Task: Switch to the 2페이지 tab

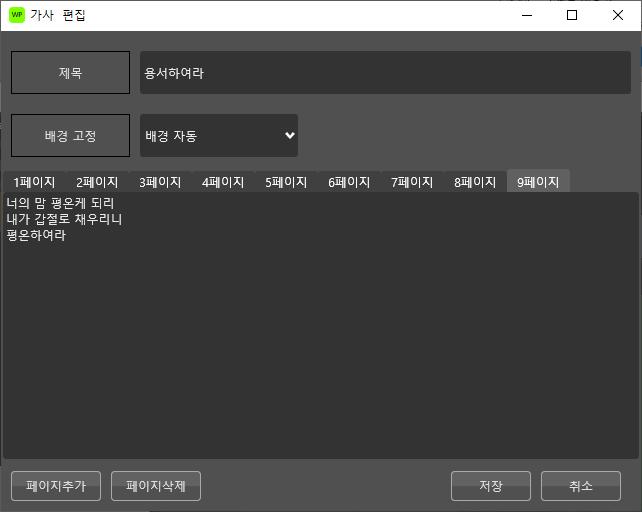Action: tap(97, 182)
